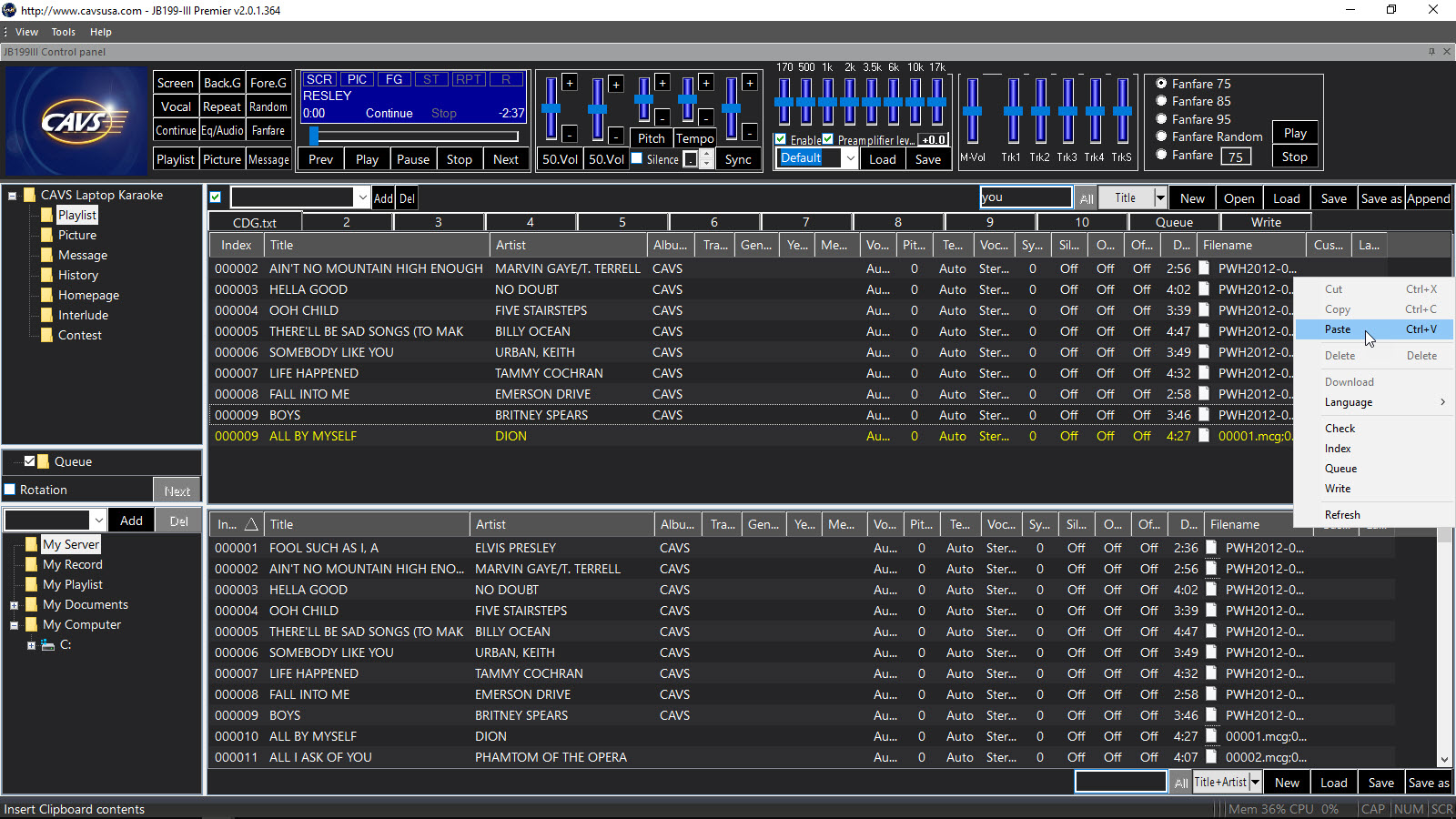Pin the JB199III Control panel
The height and width of the screenshot is (819, 1456).
coord(1431,52)
